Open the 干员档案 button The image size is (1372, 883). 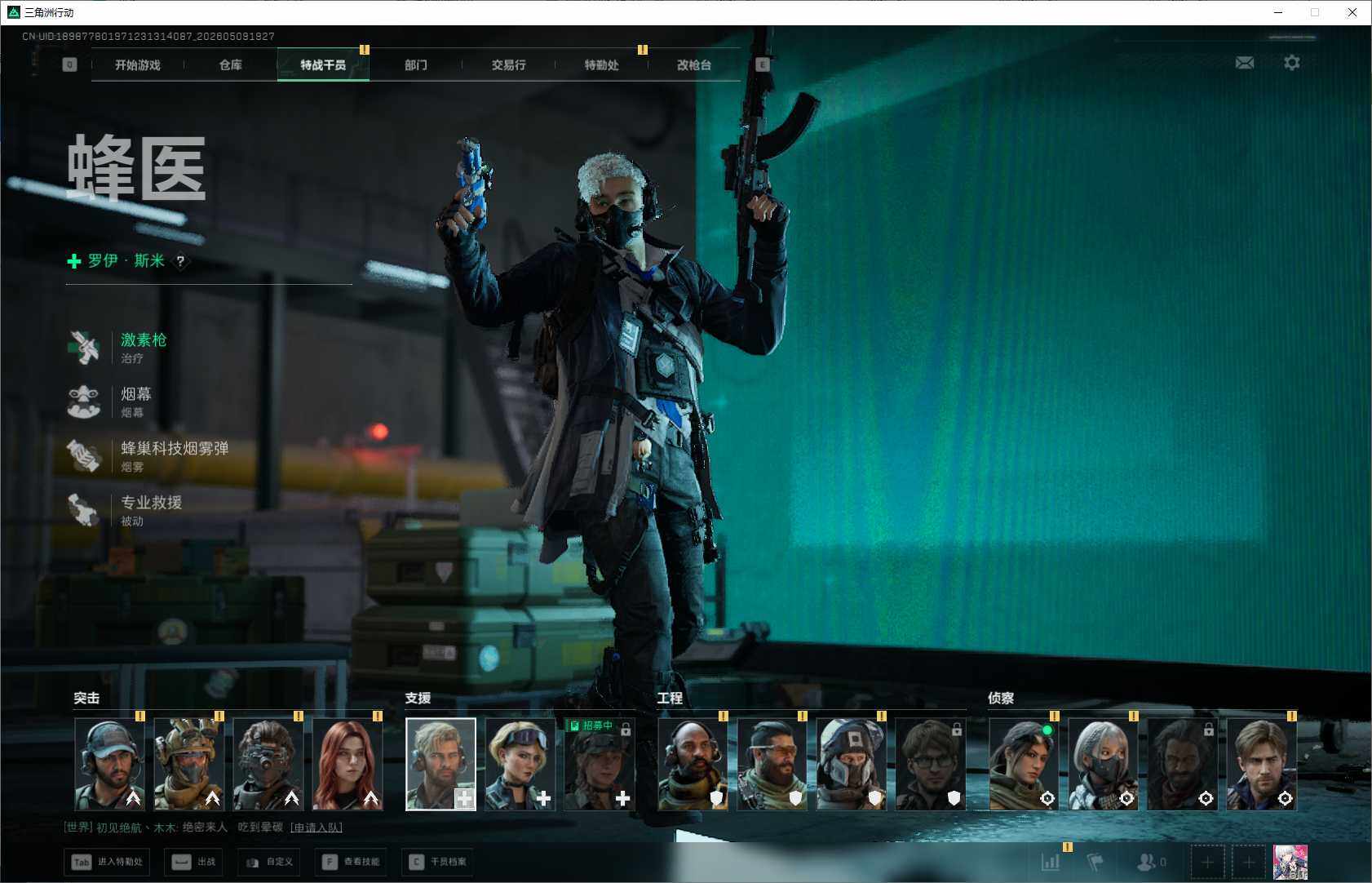tap(437, 862)
